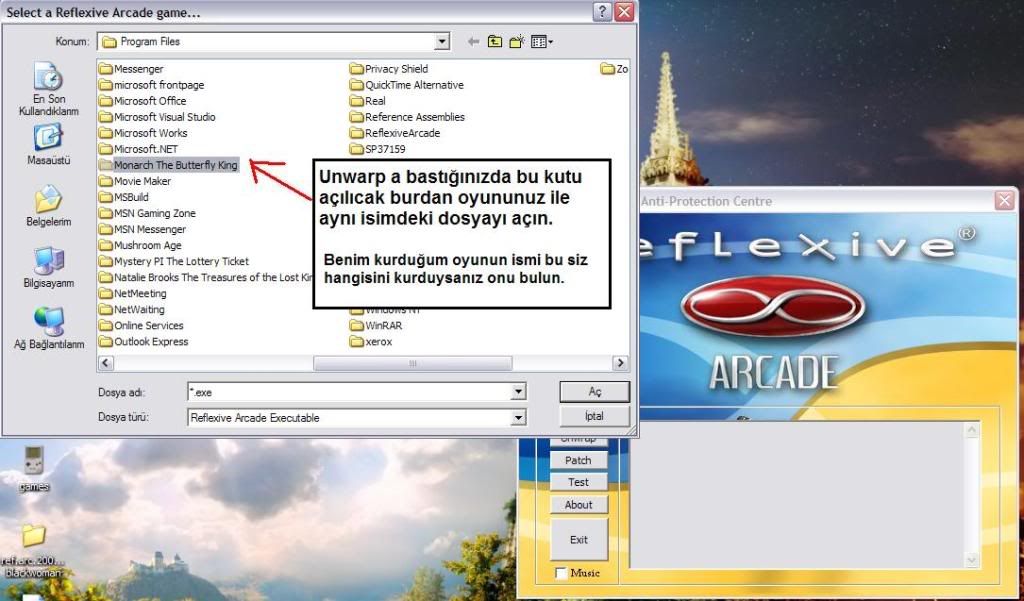
Task: Select the Privacy Shield folder
Action: click(x=389, y=69)
